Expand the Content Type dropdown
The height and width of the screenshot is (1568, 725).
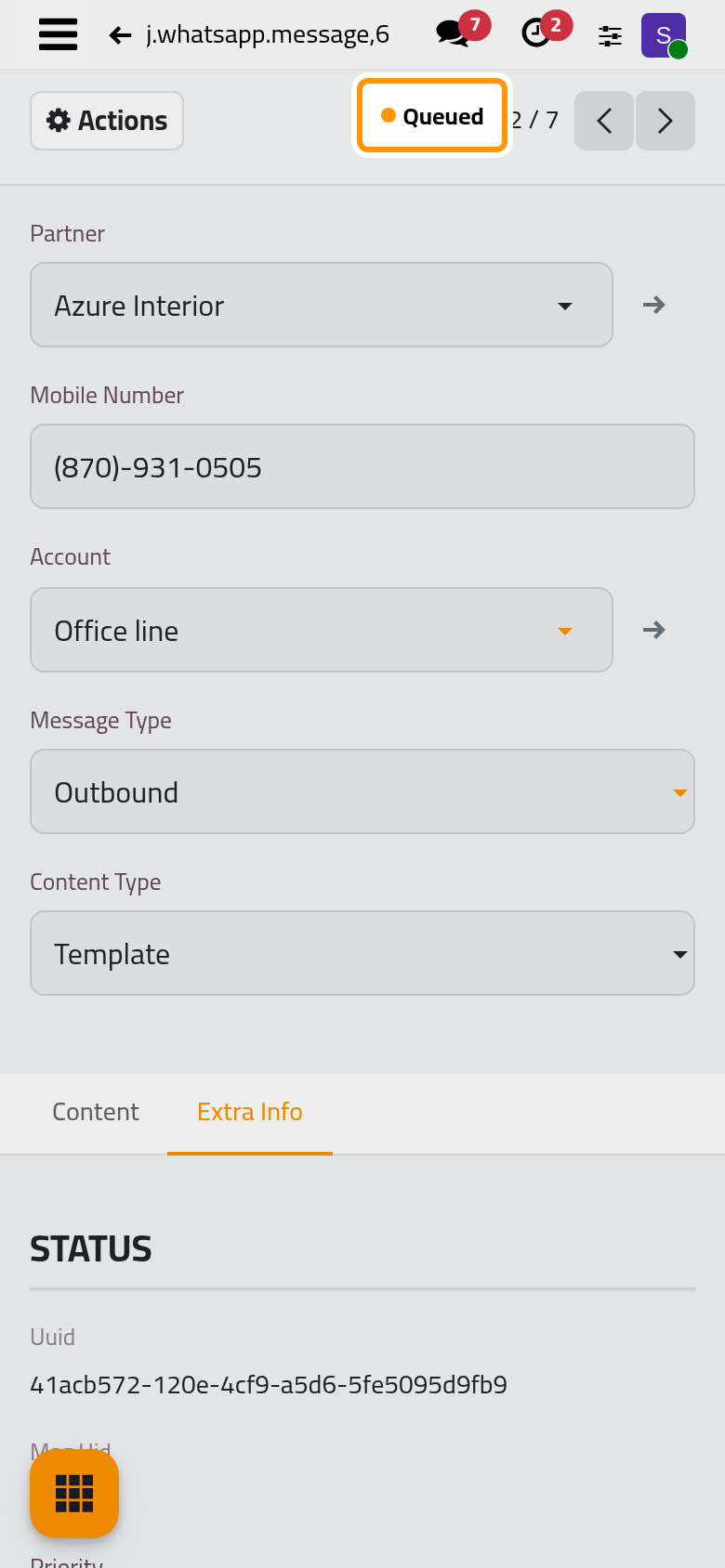[362, 953]
